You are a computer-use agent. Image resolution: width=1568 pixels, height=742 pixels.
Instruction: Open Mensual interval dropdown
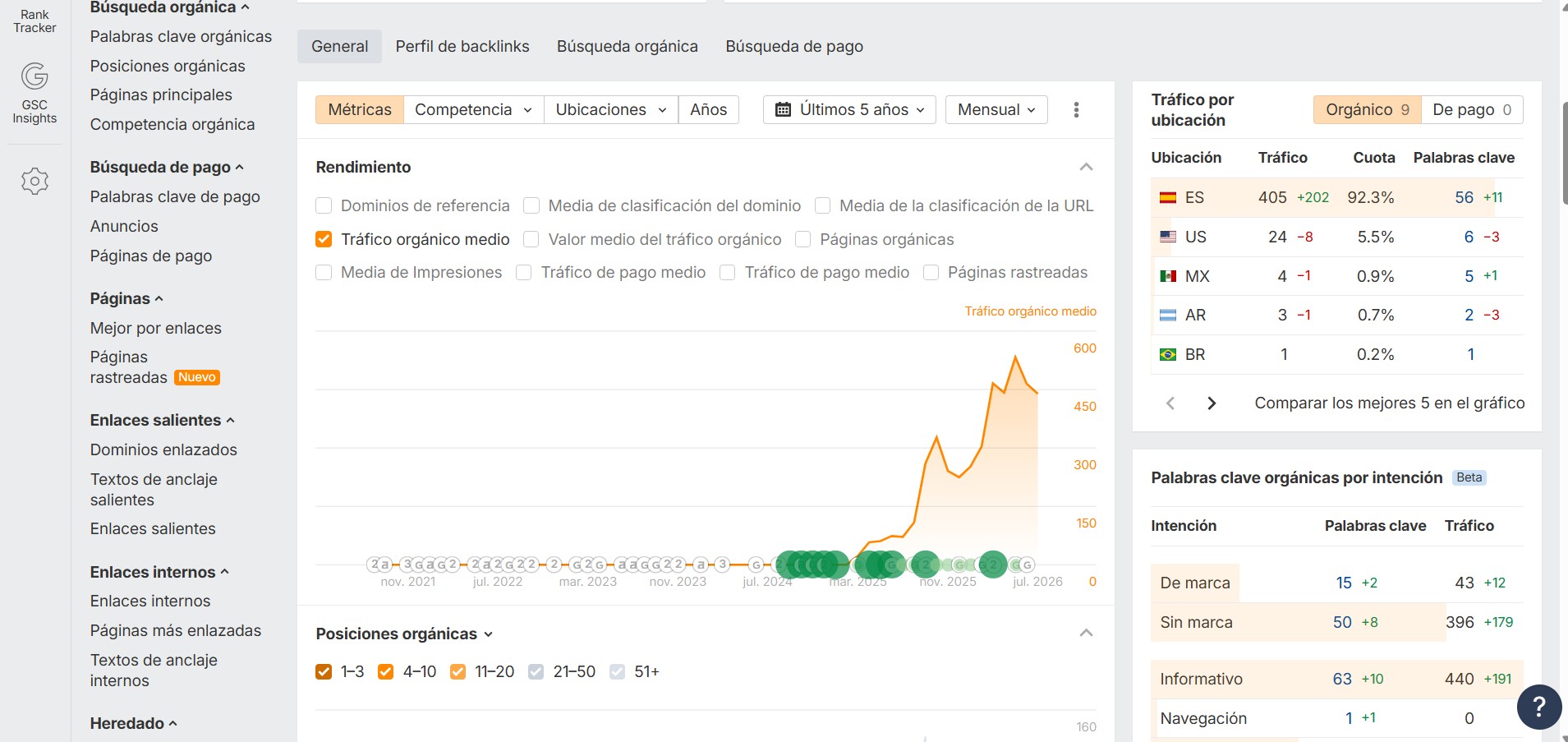(996, 109)
